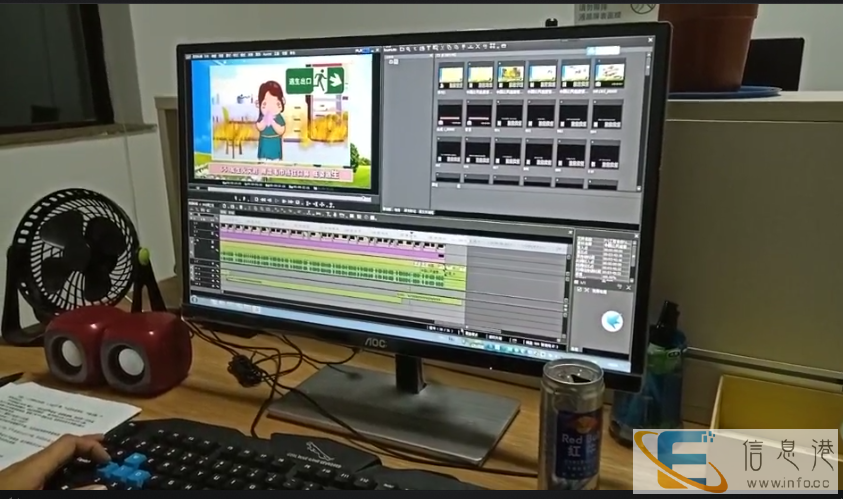Select the first clip thumbnail in bin
This screenshot has width=843, height=499.
[x=451, y=74]
